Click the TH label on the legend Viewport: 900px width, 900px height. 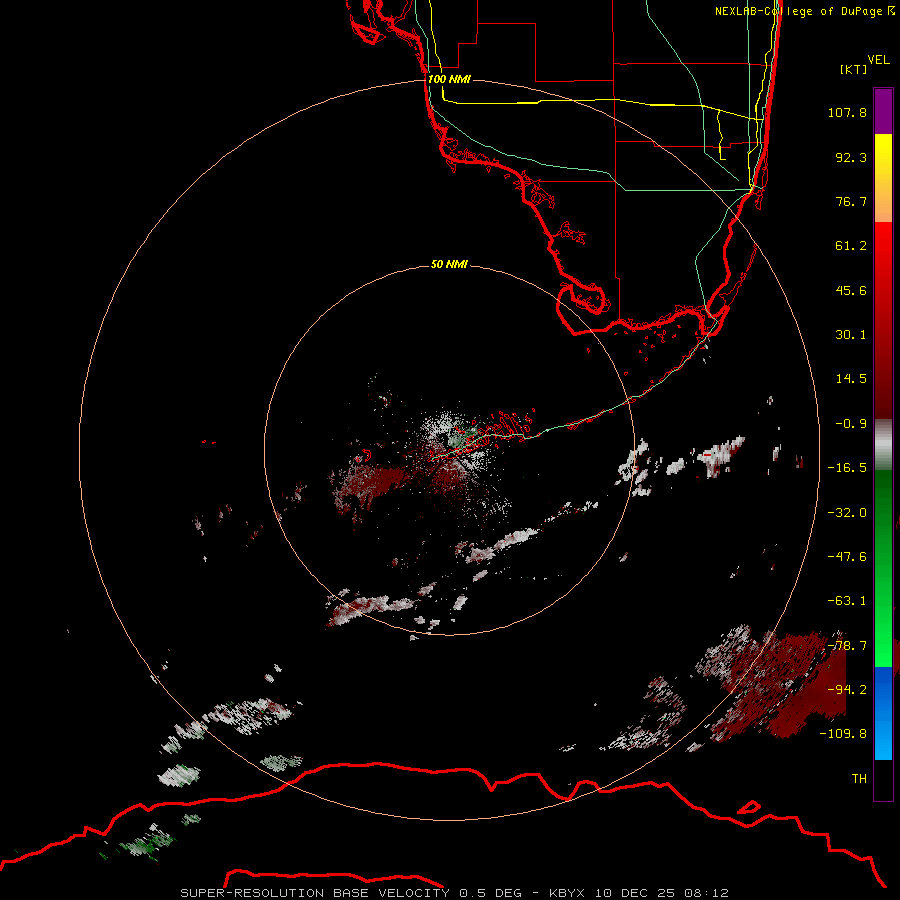tap(859, 779)
